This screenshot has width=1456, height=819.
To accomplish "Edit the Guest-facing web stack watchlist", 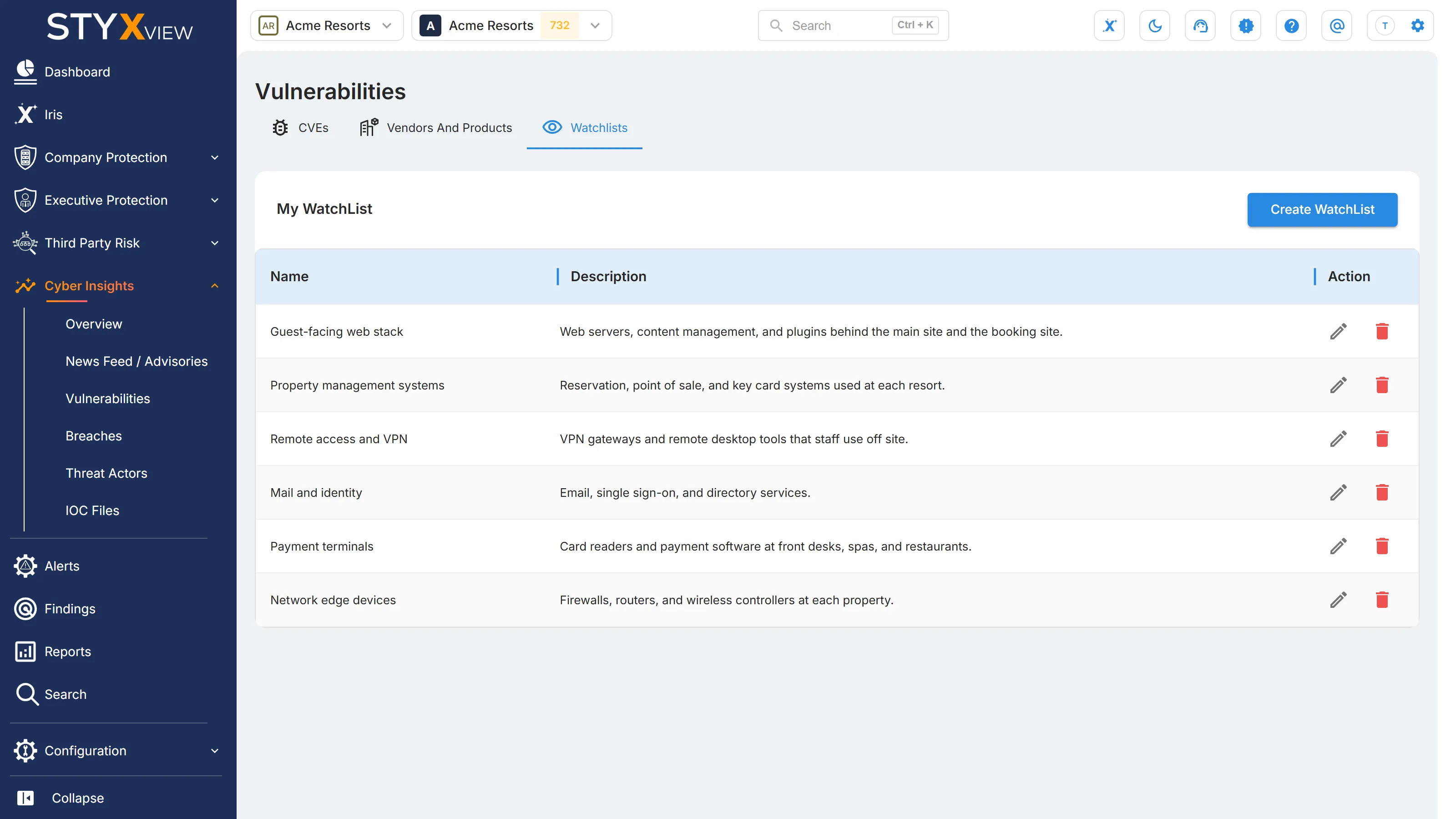I will [x=1338, y=332].
